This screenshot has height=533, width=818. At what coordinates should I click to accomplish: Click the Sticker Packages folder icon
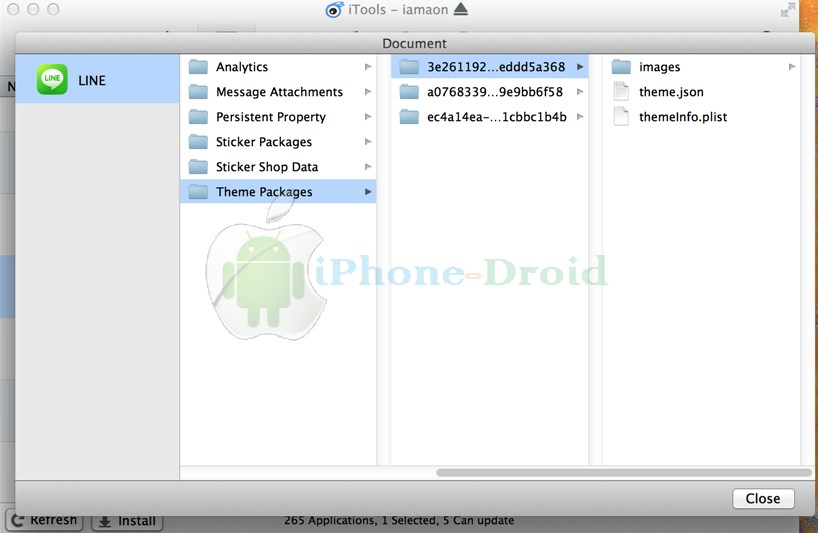198,142
